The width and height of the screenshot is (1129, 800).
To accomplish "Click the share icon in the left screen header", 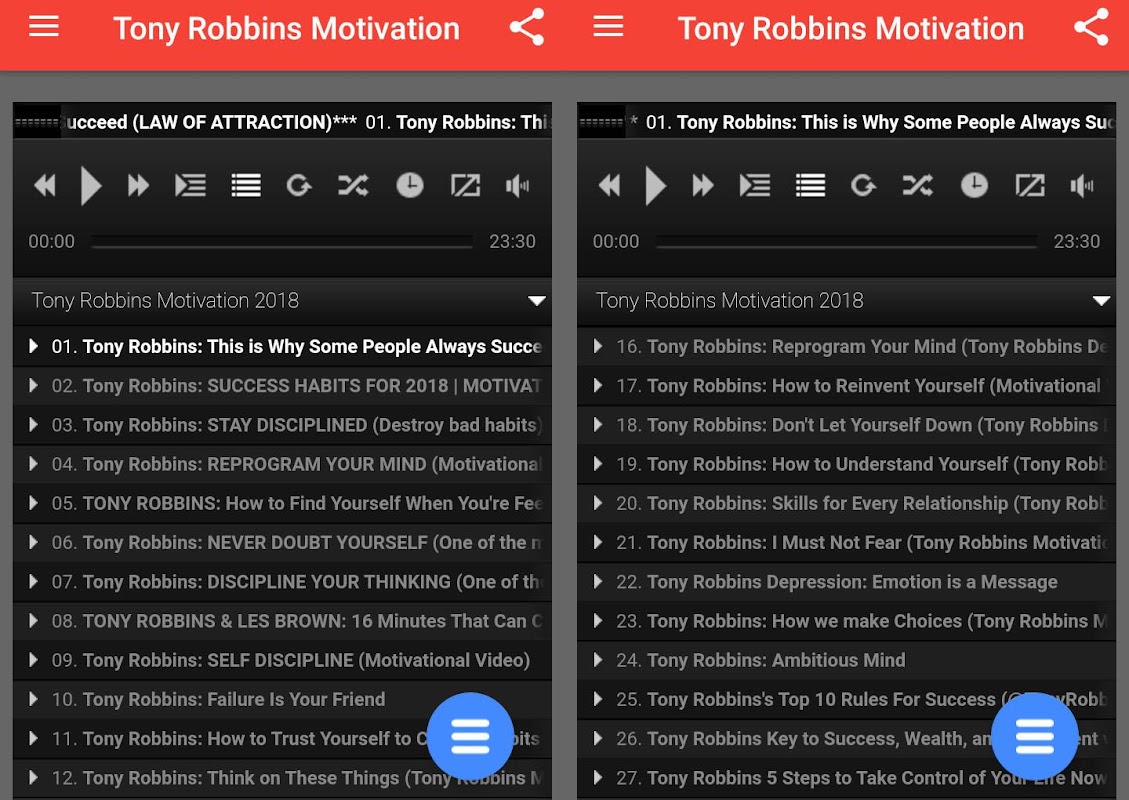I will click(x=527, y=28).
